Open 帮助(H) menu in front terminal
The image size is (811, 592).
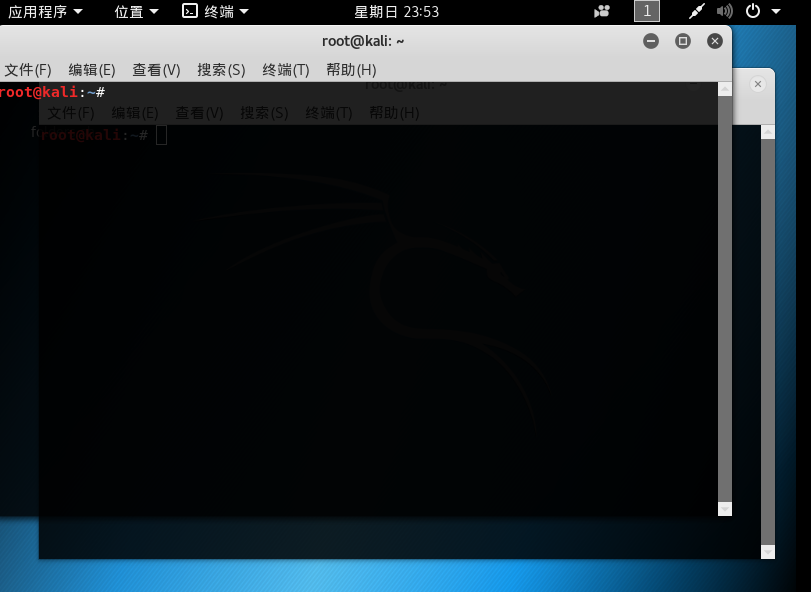[351, 70]
